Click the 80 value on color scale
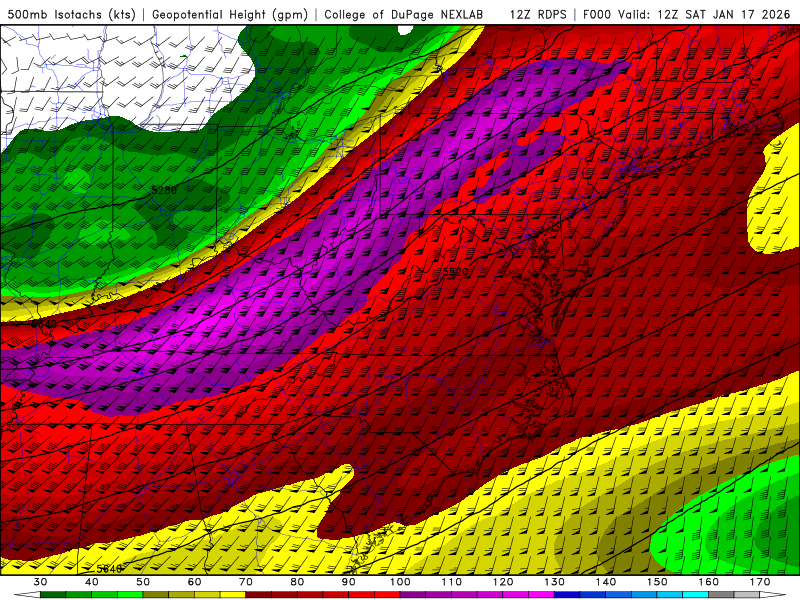The image size is (800, 600). (297, 582)
